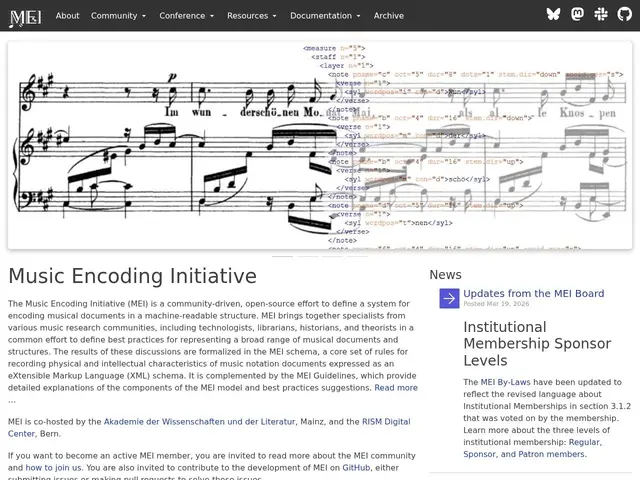Click the MEI logo in the navbar

click(25, 17)
